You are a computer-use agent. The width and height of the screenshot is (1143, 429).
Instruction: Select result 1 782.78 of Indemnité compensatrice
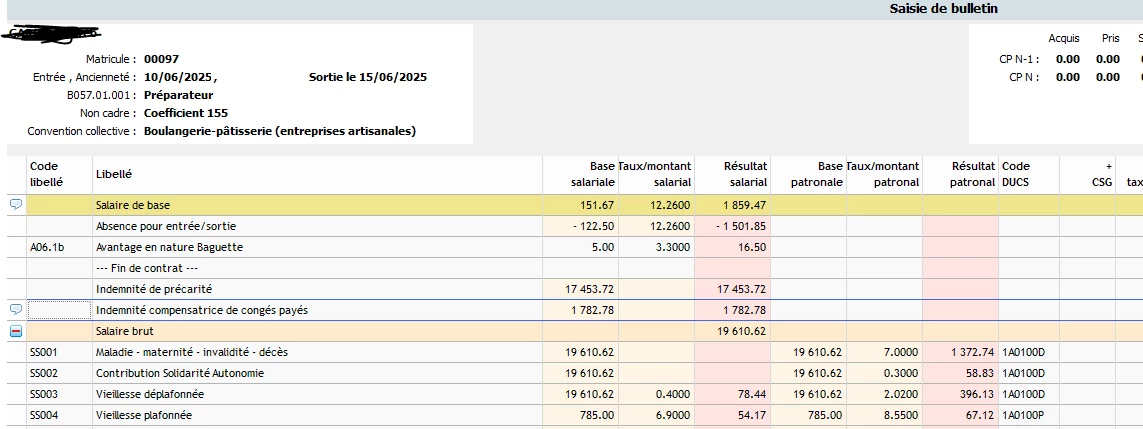pos(732,310)
